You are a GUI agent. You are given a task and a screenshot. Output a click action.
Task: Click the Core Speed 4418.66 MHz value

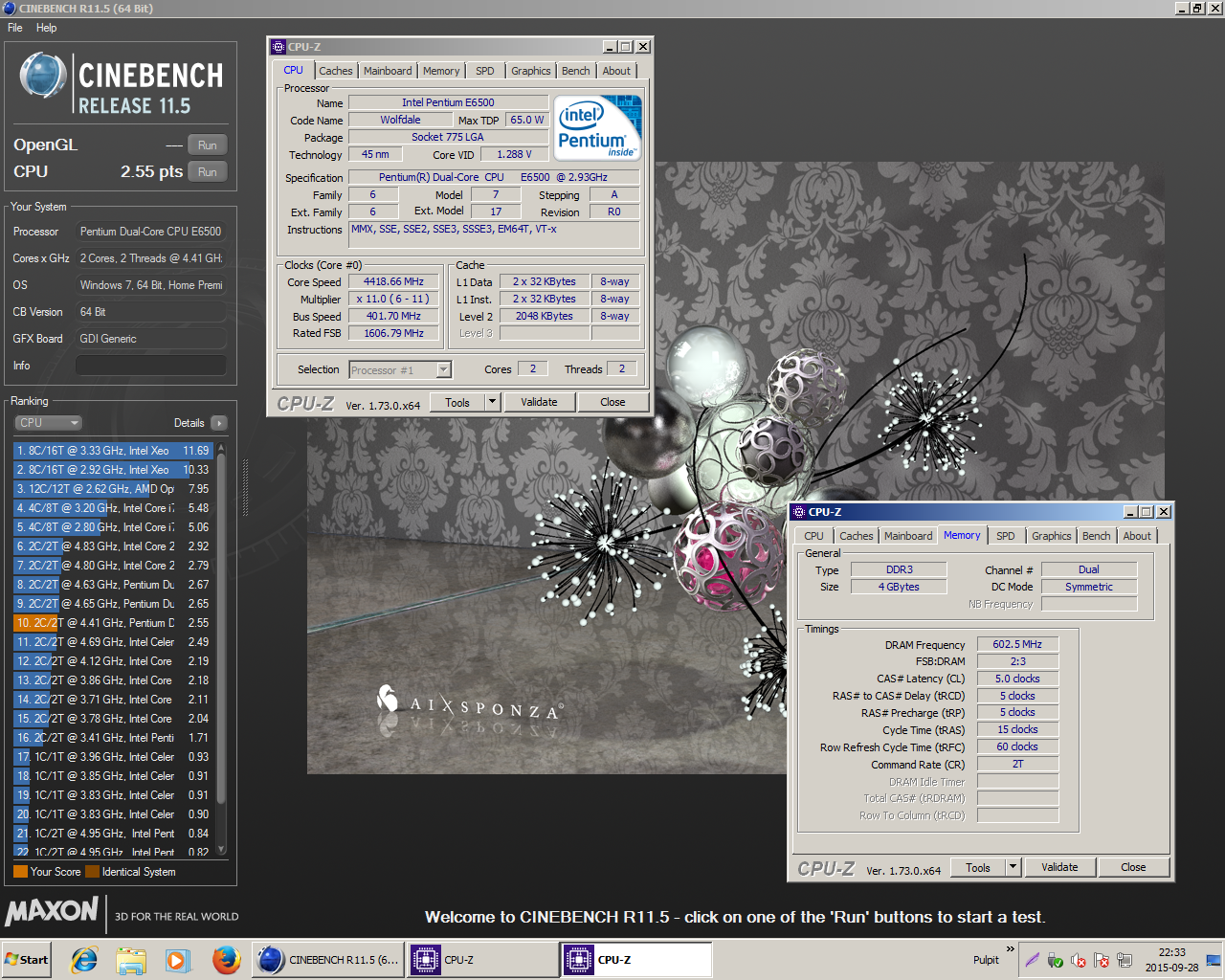(x=393, y=282)
